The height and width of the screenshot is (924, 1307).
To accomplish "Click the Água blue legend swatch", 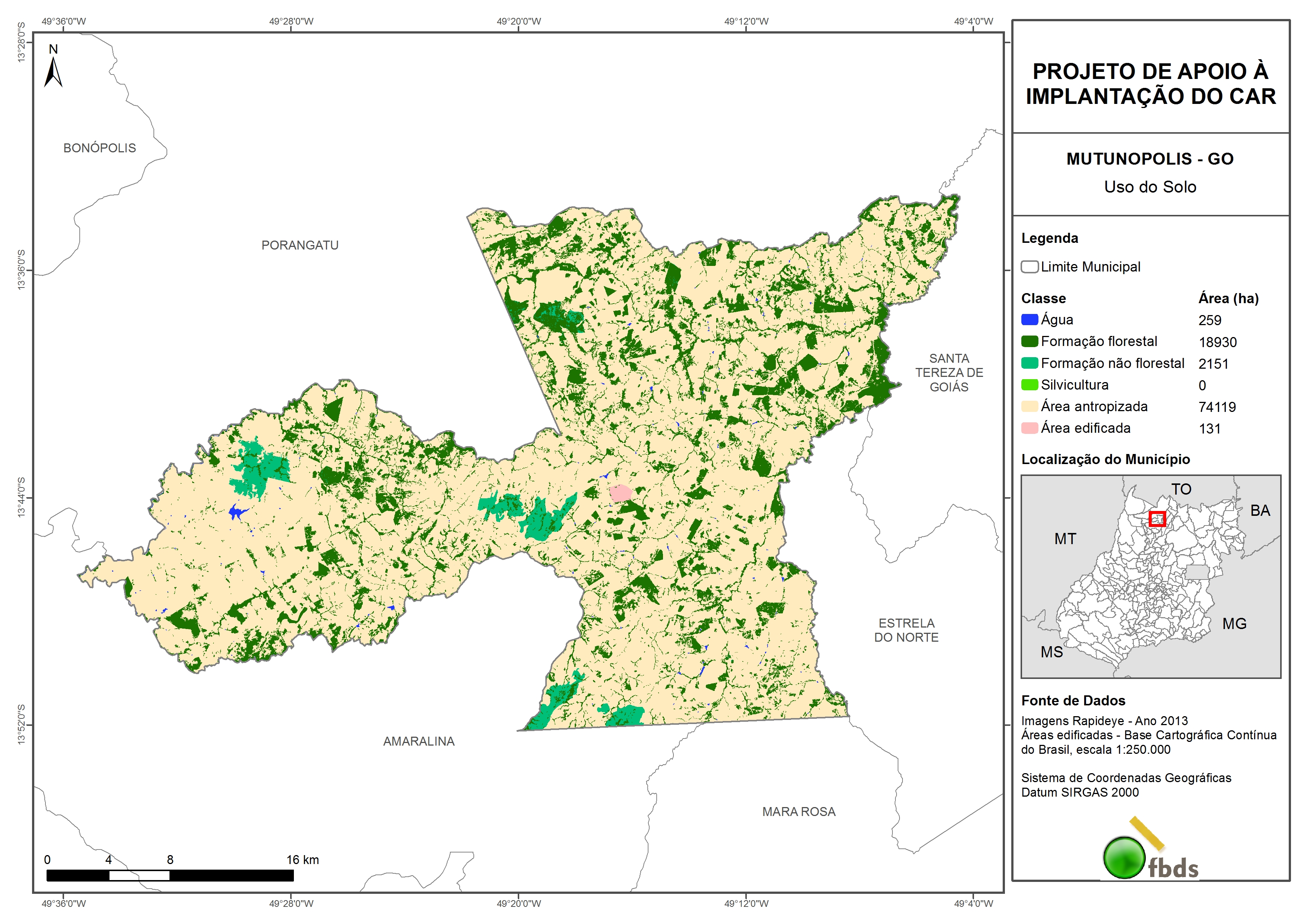I will click(1029, 320).
